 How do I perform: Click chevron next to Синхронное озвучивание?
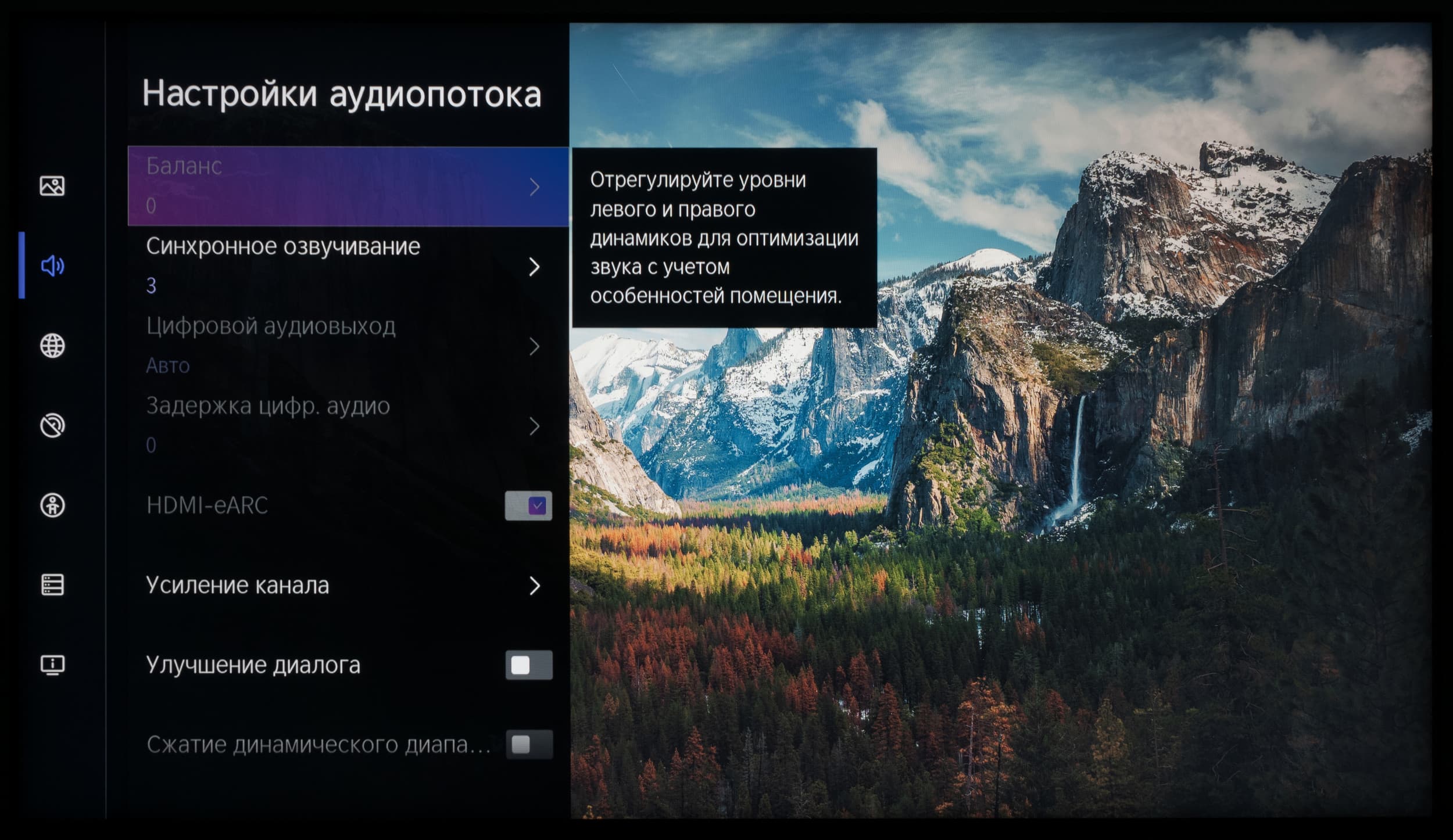535,267
